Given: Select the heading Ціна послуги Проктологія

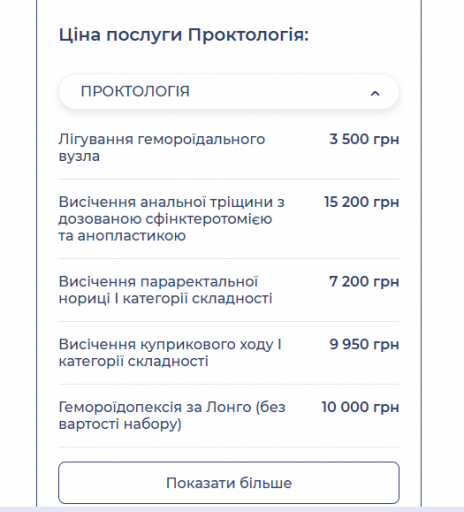Looking at the screenshot, I should [184, 35].
